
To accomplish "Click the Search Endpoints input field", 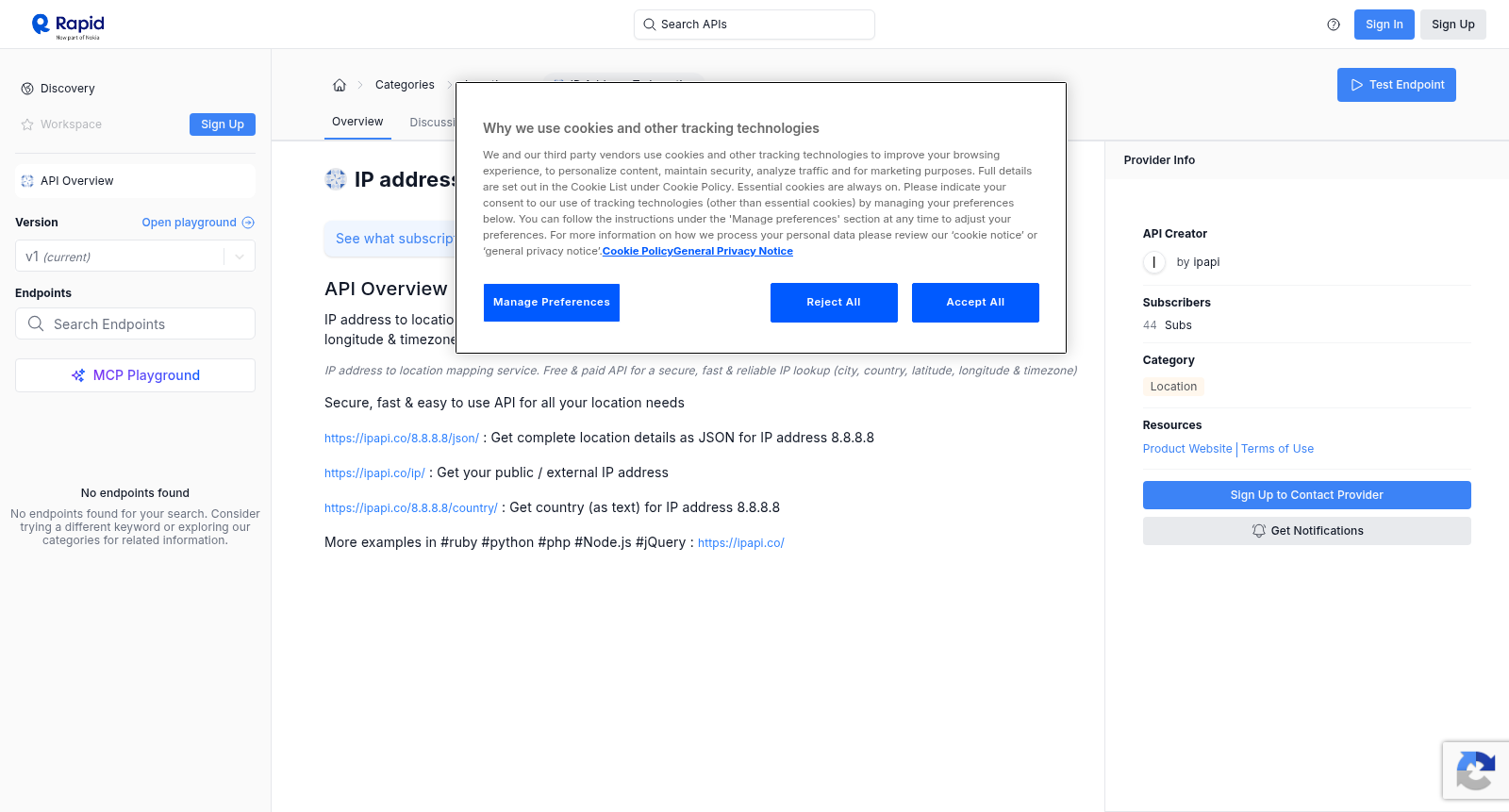I will click(x=135, y=323).
